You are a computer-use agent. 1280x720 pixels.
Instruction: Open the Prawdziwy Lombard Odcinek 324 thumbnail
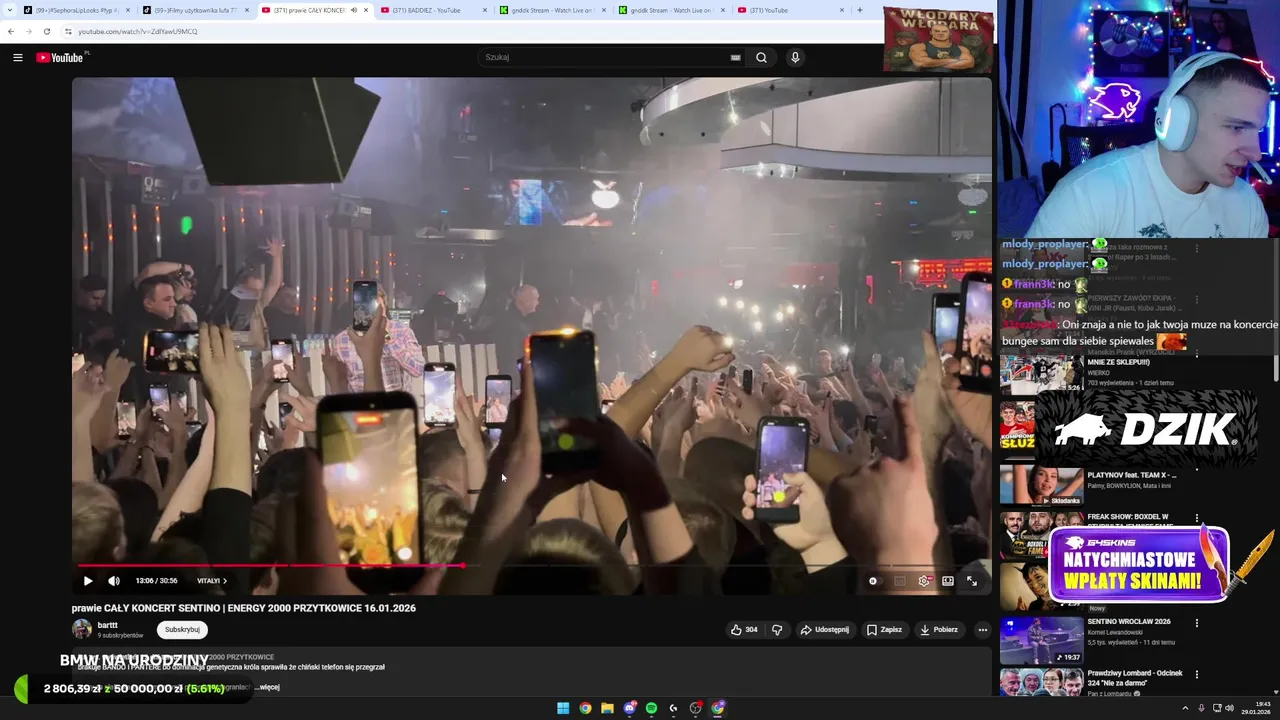[1041, 681]
